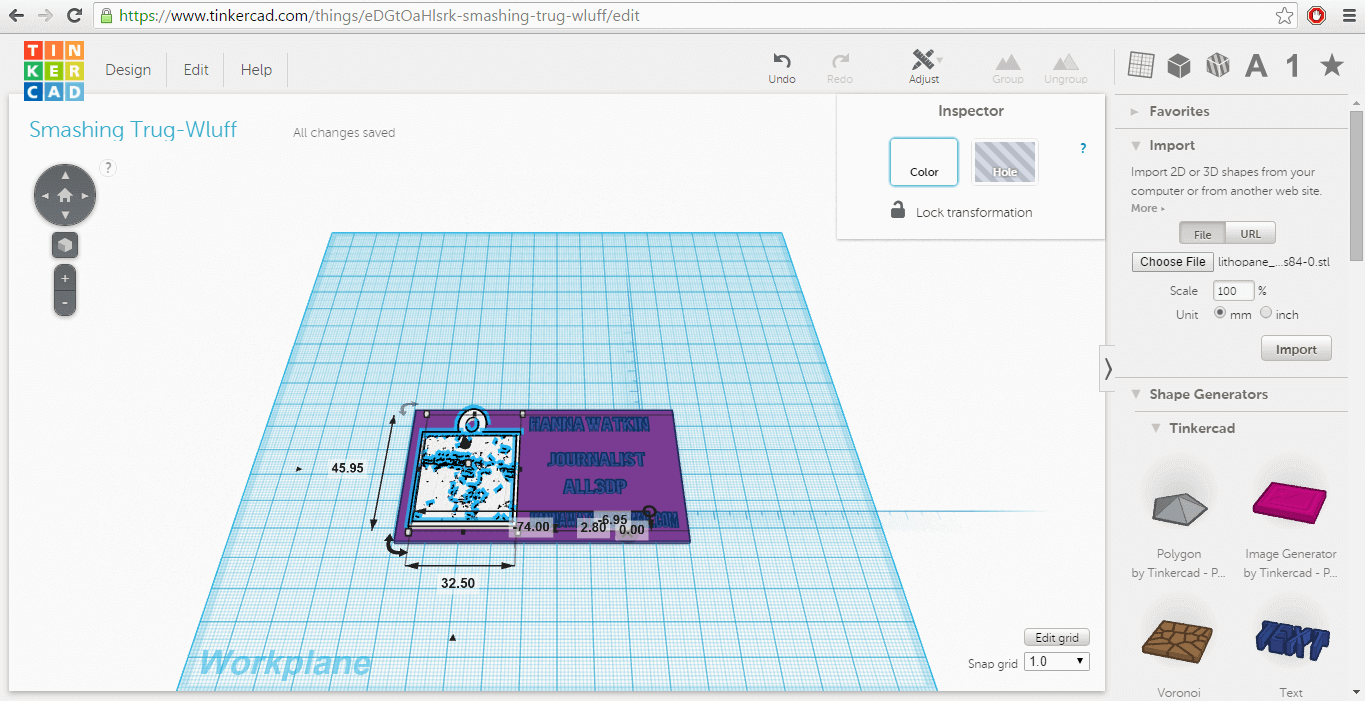Click the Choose File button
The width and height of the screenshot is (1365, 701).
[1173, 262]
